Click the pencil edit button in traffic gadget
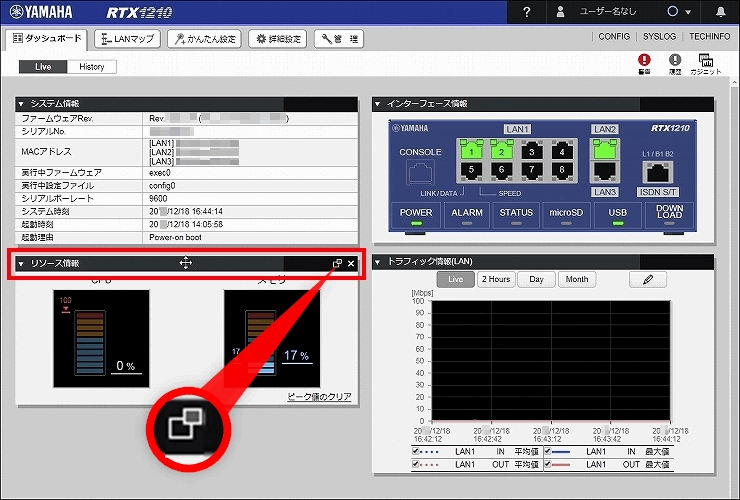This screenshot has width=740, height=500. coord(648,280)
